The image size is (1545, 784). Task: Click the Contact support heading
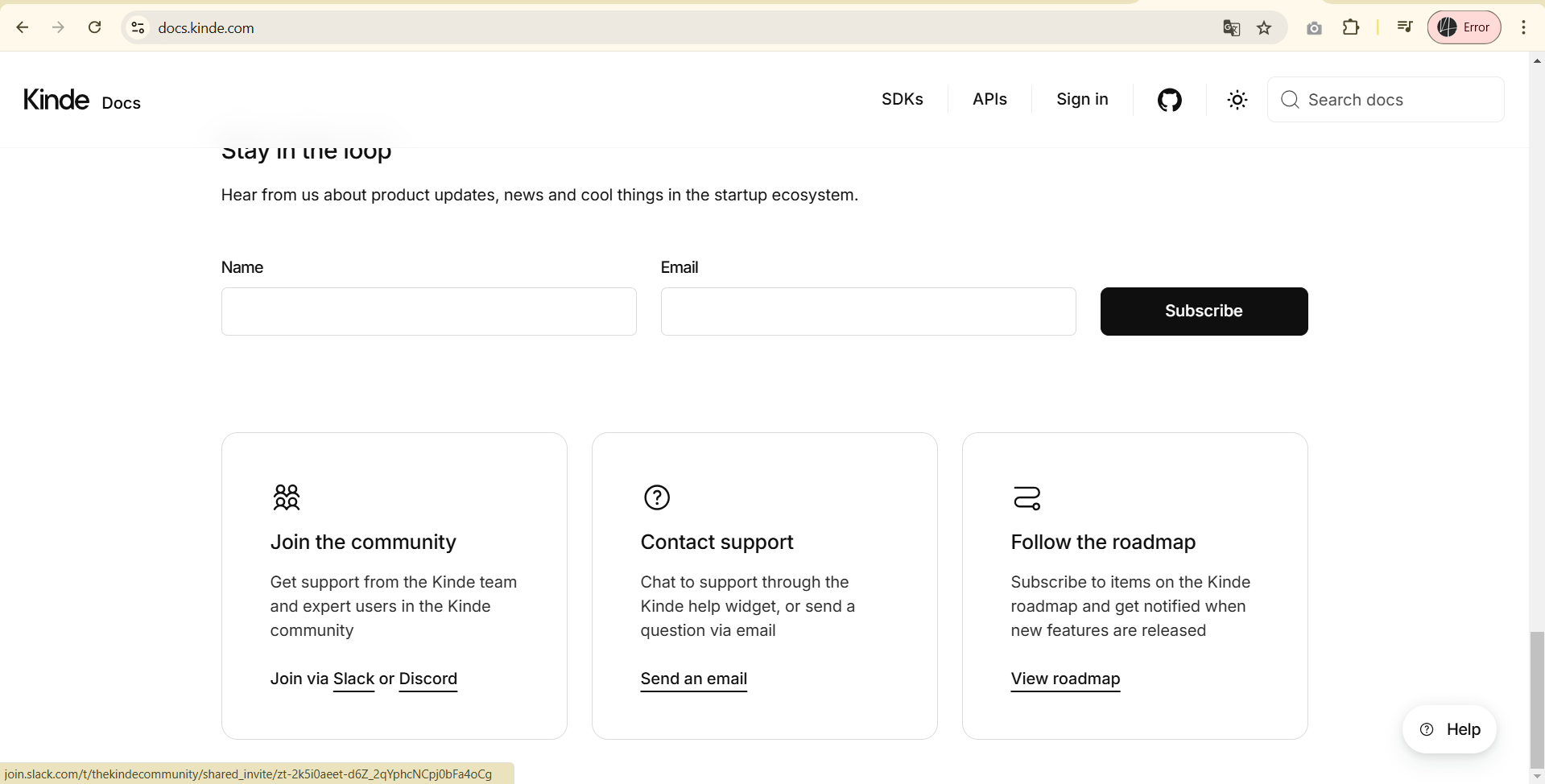point(717,542)
